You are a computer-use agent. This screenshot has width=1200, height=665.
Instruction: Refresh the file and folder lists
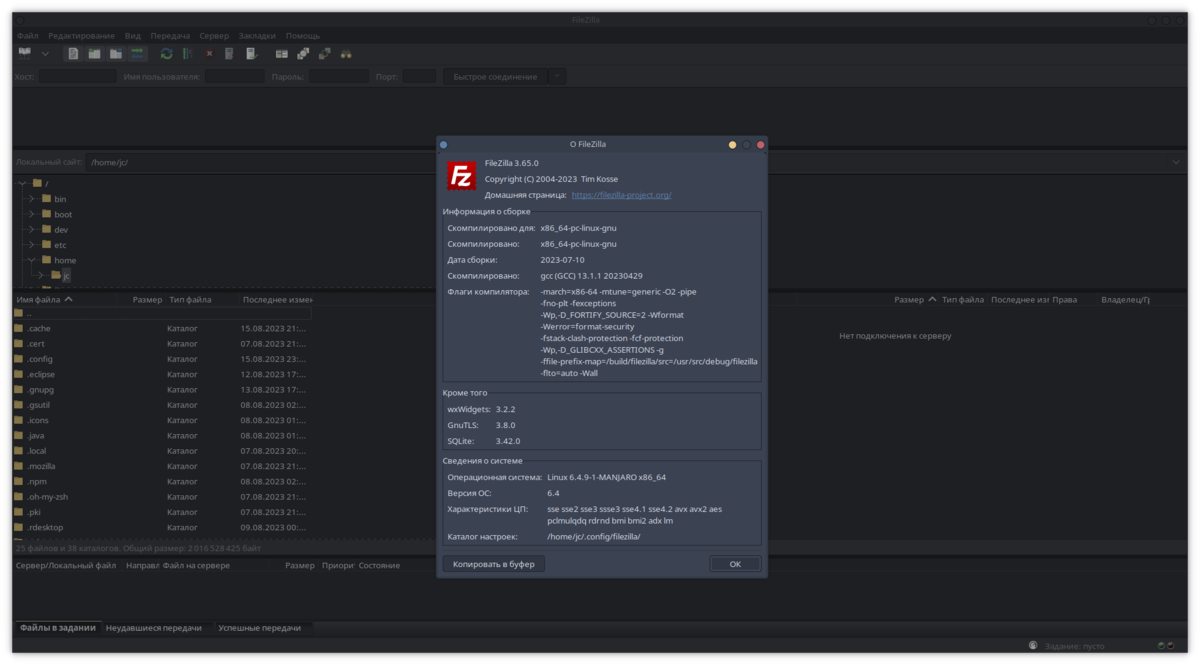pos(165,53)
